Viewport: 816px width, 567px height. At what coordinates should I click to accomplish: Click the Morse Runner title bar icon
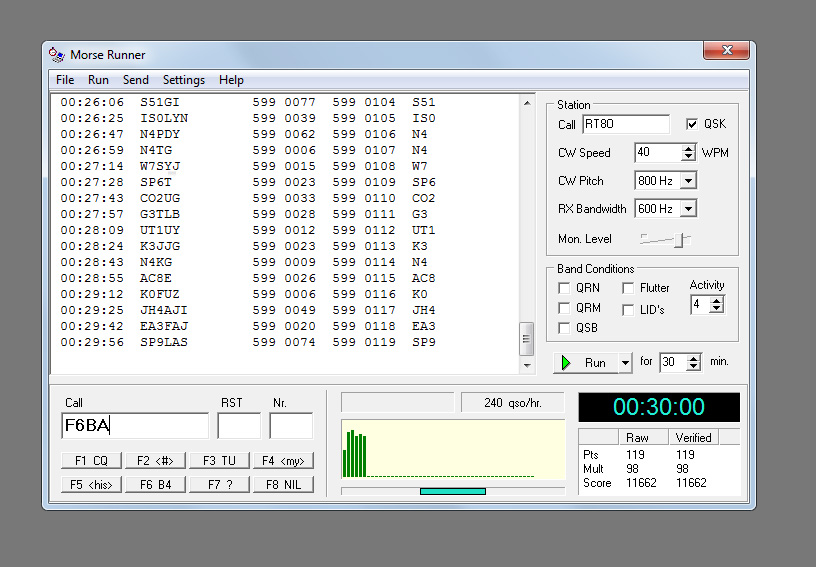(x=56, y=54)
